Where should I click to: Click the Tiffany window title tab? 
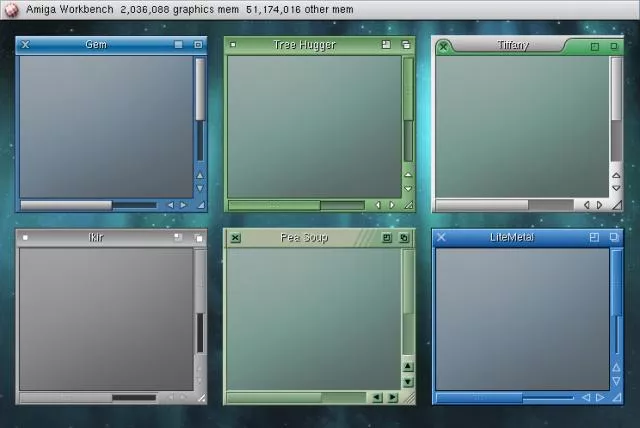(x=511, y=46)
